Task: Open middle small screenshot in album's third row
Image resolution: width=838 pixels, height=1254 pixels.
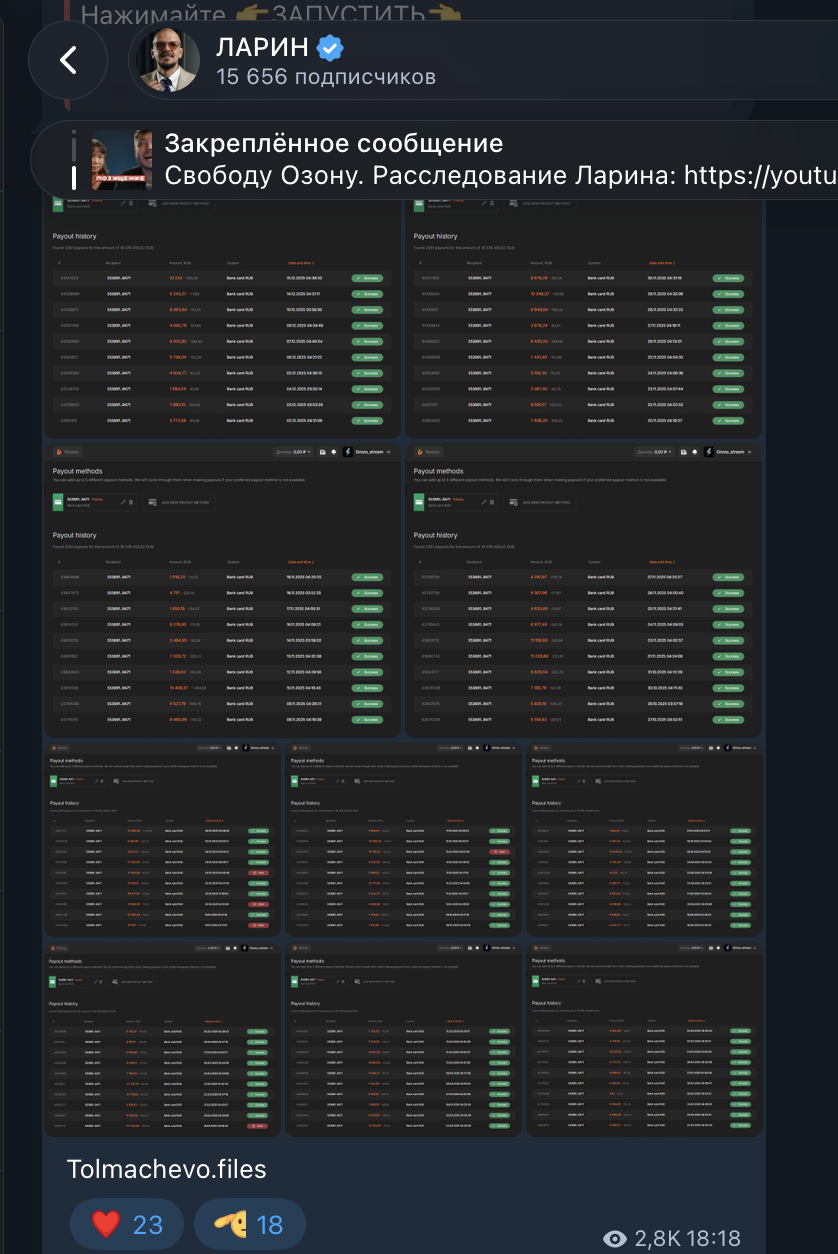Action: tap(403, 840)
